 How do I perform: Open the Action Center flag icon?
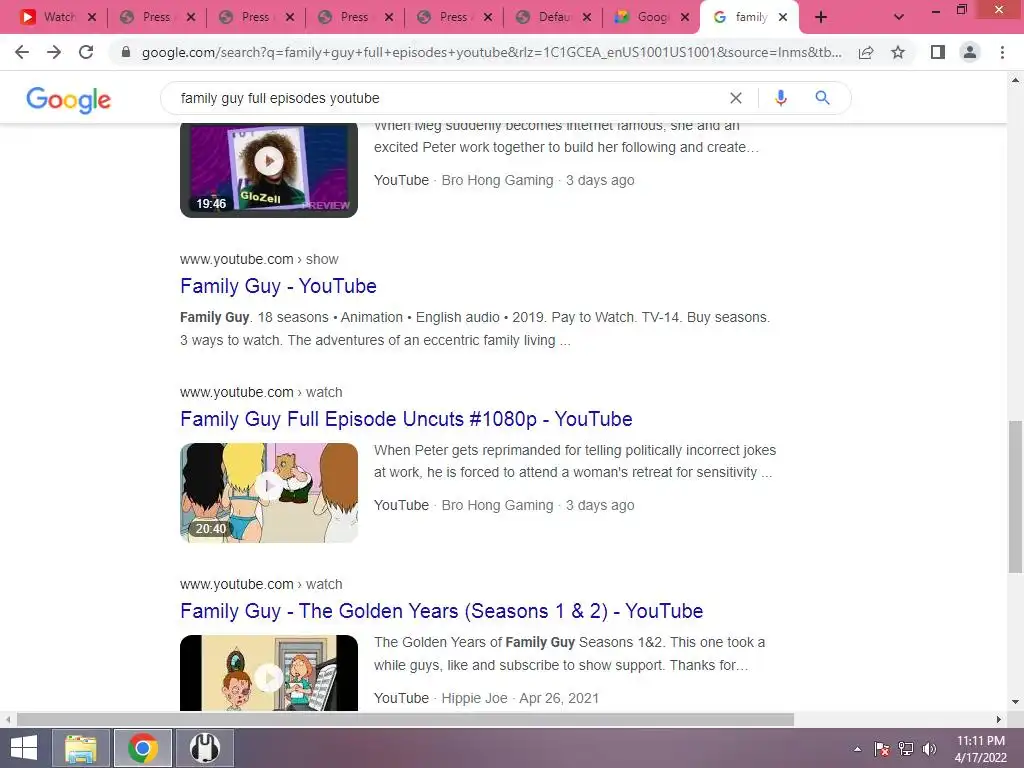coord(882,749)
